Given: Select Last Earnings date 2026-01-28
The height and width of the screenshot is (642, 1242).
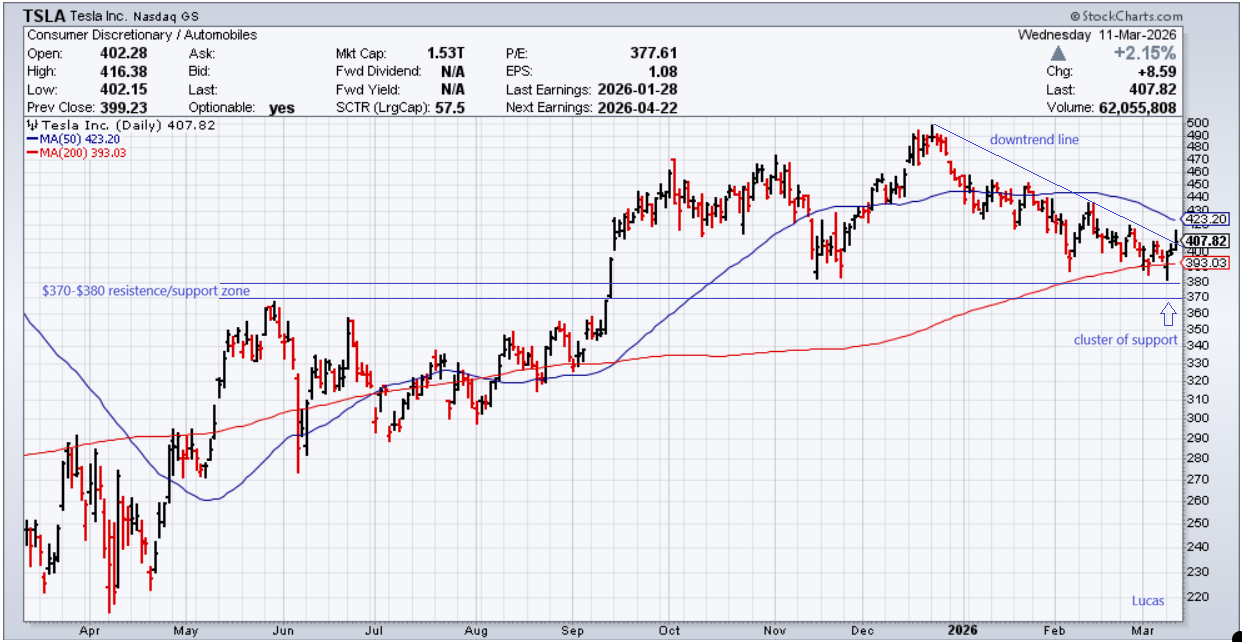Looking at the screenshot, I should [636, 89].
